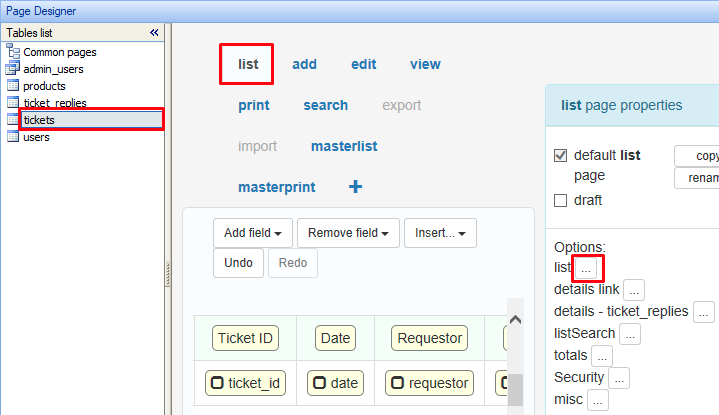The width and height of the screenshot is (719, 415).
Task: Click the plus icon to add page
Action: (x=355, y=187)
